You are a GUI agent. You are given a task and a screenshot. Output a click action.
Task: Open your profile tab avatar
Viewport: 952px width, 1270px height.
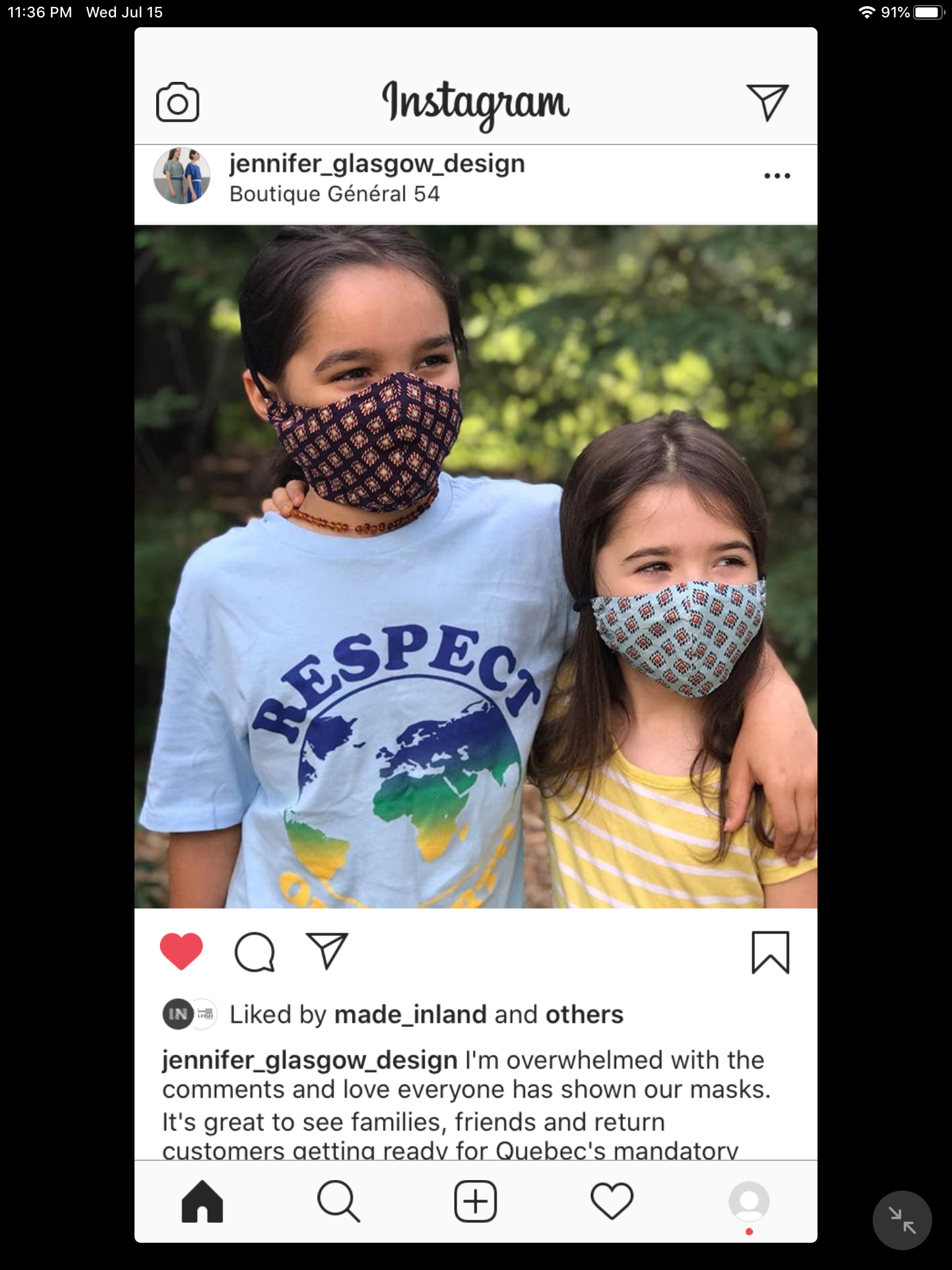(749, 1202)
